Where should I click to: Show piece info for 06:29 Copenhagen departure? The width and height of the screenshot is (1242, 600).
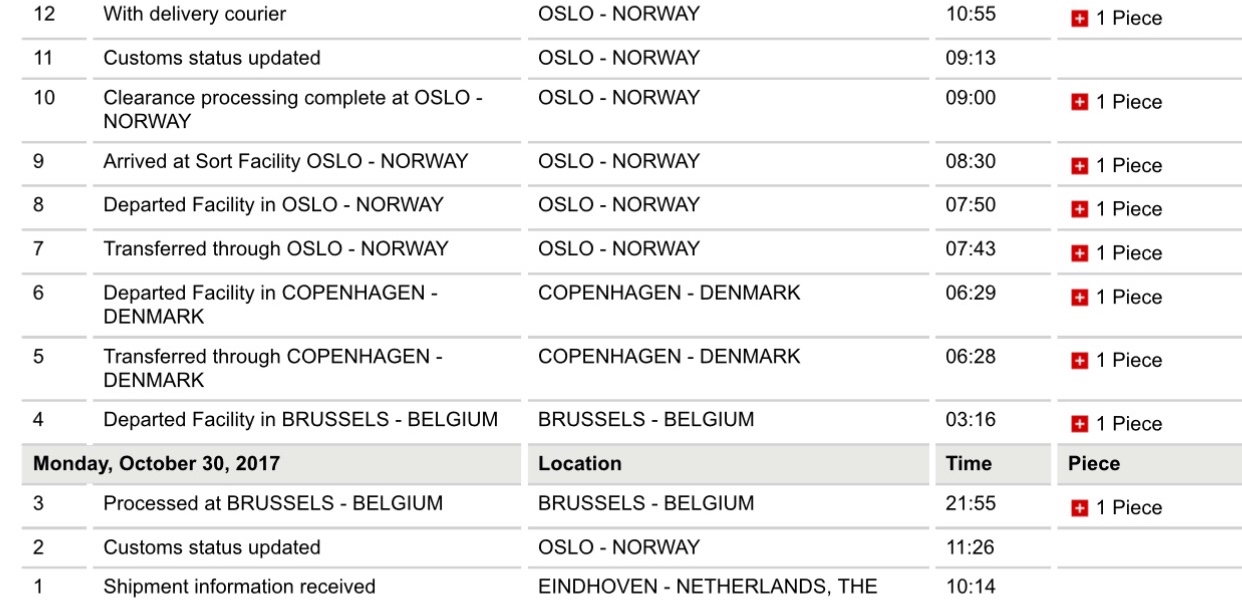[1081, 298]
